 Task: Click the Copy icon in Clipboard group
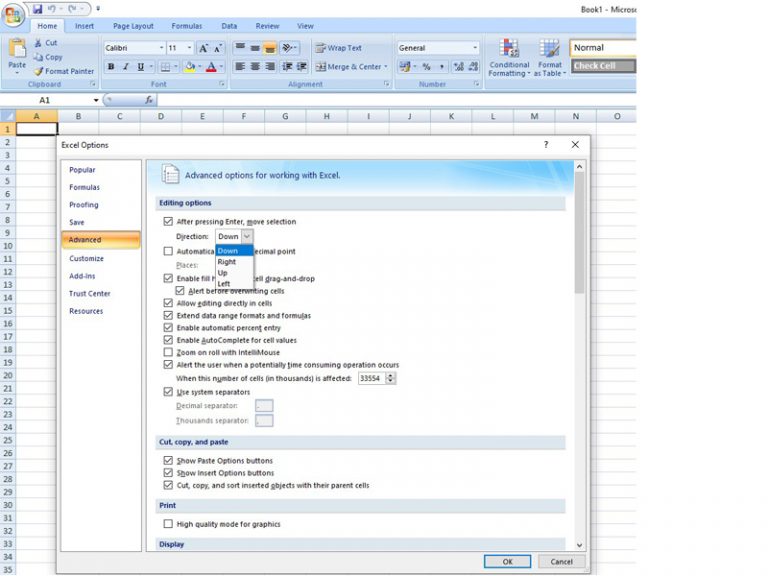click(38, 57)
